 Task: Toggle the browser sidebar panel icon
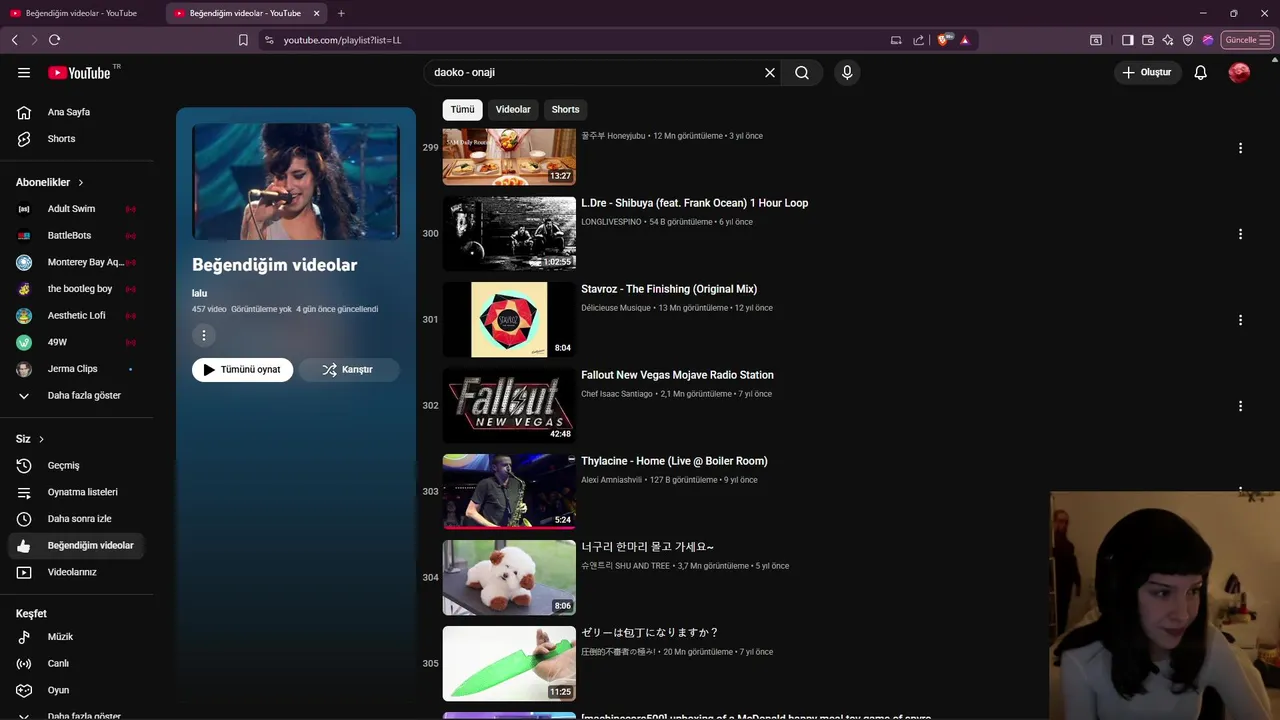pyautogui.click(x=1127, y=40)
